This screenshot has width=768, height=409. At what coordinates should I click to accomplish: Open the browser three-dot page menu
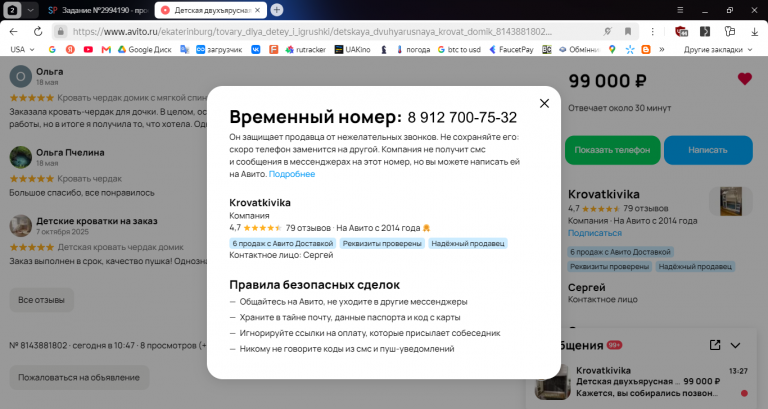tap(652, 31)
